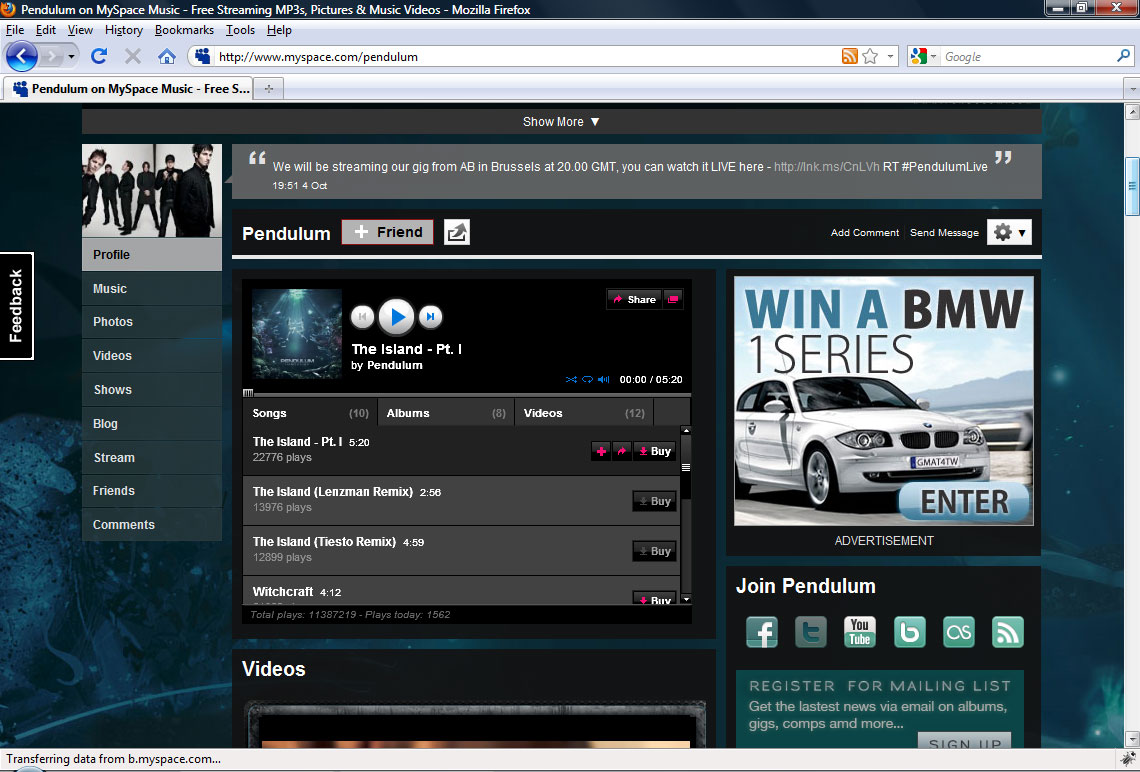Switch to the Albums tab in player
The height and width of the screenshot is (772, 1140).
click(x=446, y=413)
